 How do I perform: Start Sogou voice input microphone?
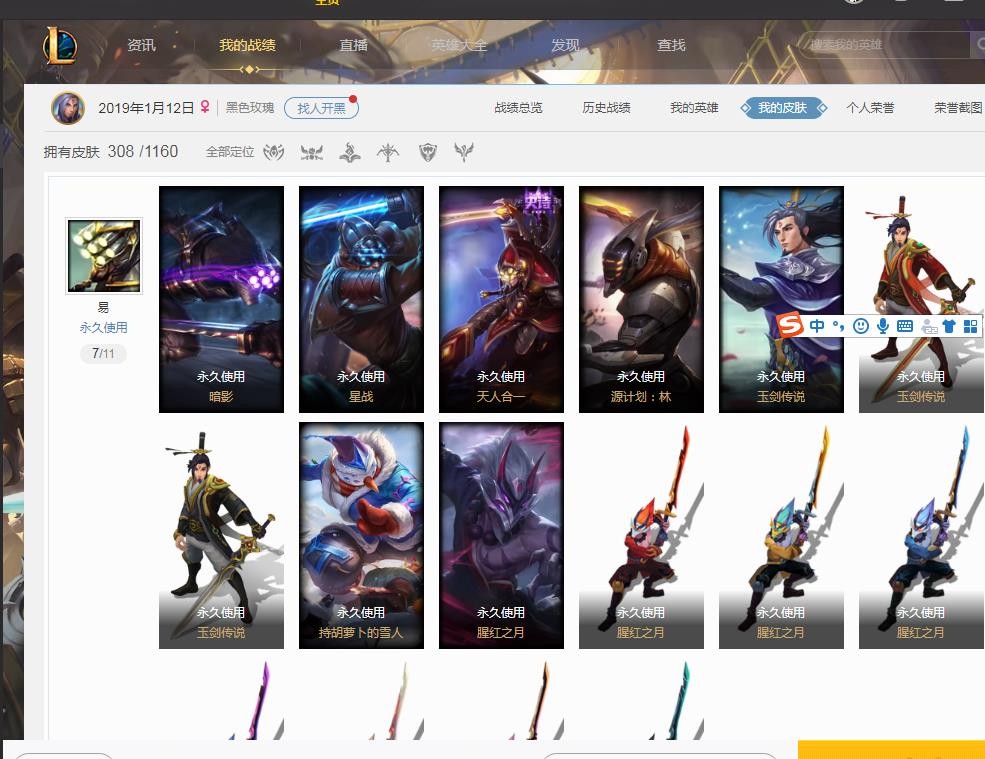(x=883, y=325)
